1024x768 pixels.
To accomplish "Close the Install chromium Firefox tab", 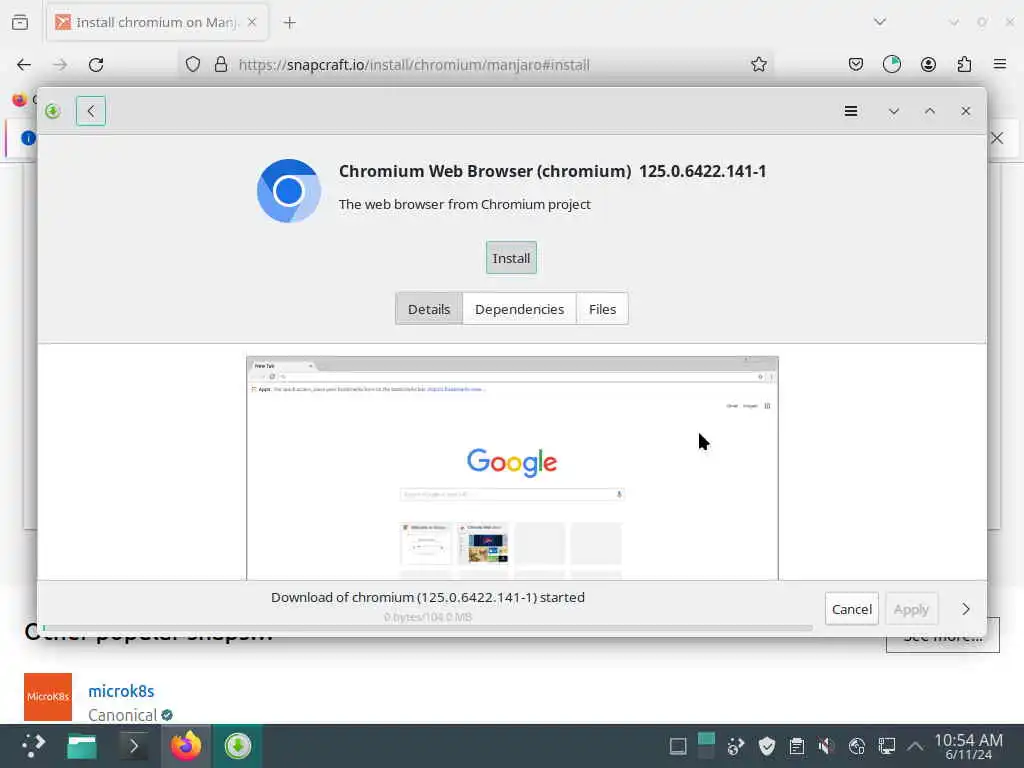I will (252, 22).
